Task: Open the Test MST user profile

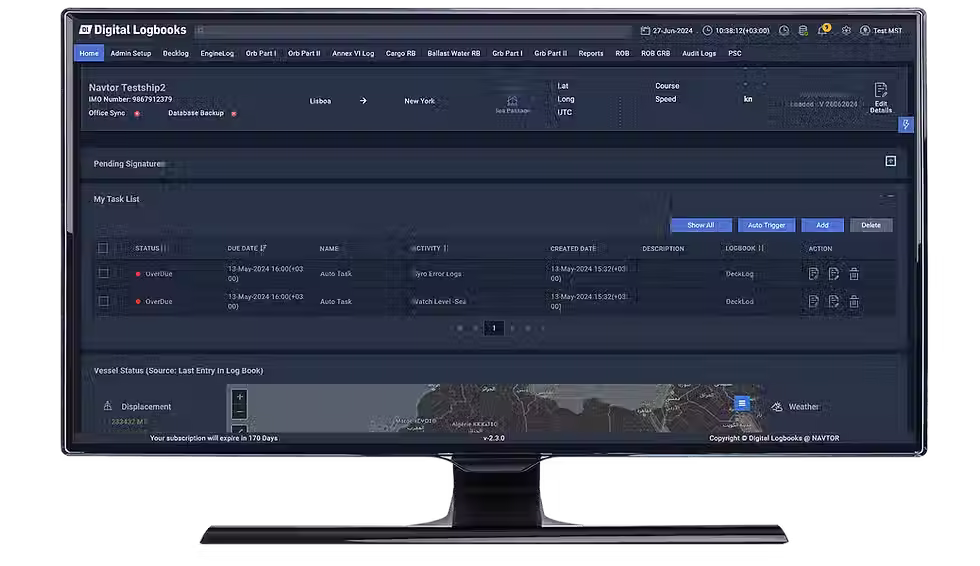Action: pyautogui.click(x=881, y=31)
